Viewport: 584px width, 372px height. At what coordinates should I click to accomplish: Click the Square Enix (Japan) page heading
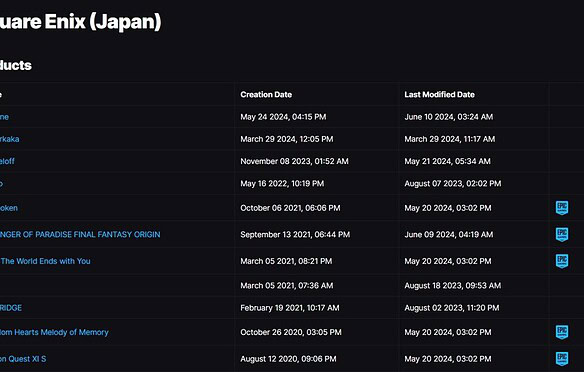[x=80, y=22]
